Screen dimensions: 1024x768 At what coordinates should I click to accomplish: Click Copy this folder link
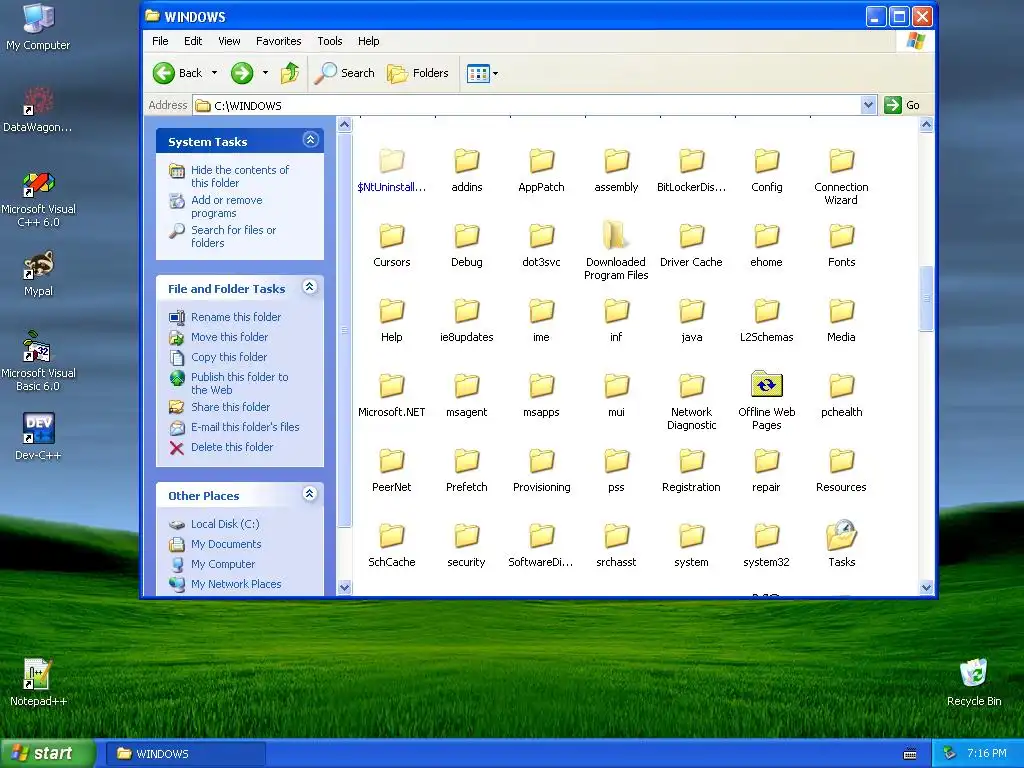(229, 357)
